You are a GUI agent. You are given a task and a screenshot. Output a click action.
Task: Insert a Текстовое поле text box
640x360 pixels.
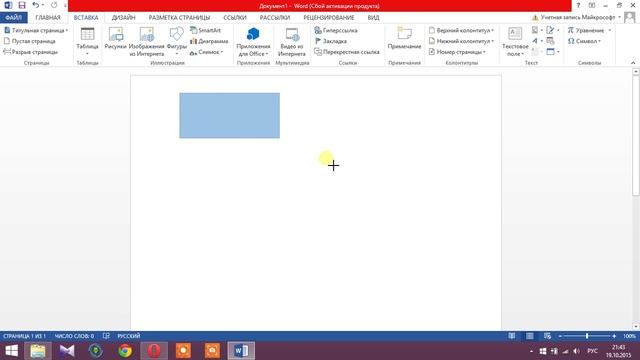click(x=515, y=42)
